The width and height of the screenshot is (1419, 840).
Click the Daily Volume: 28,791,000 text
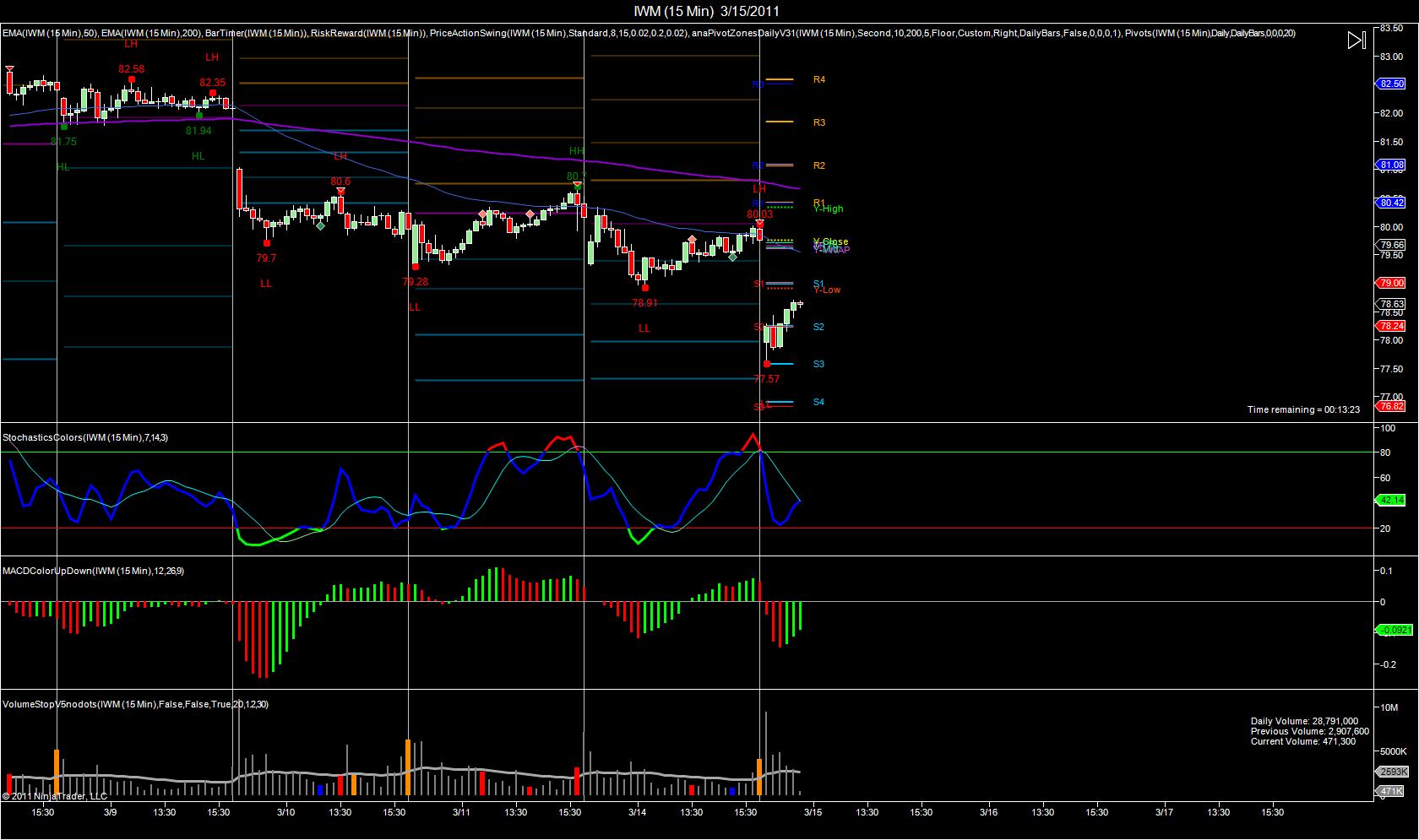1304,721
